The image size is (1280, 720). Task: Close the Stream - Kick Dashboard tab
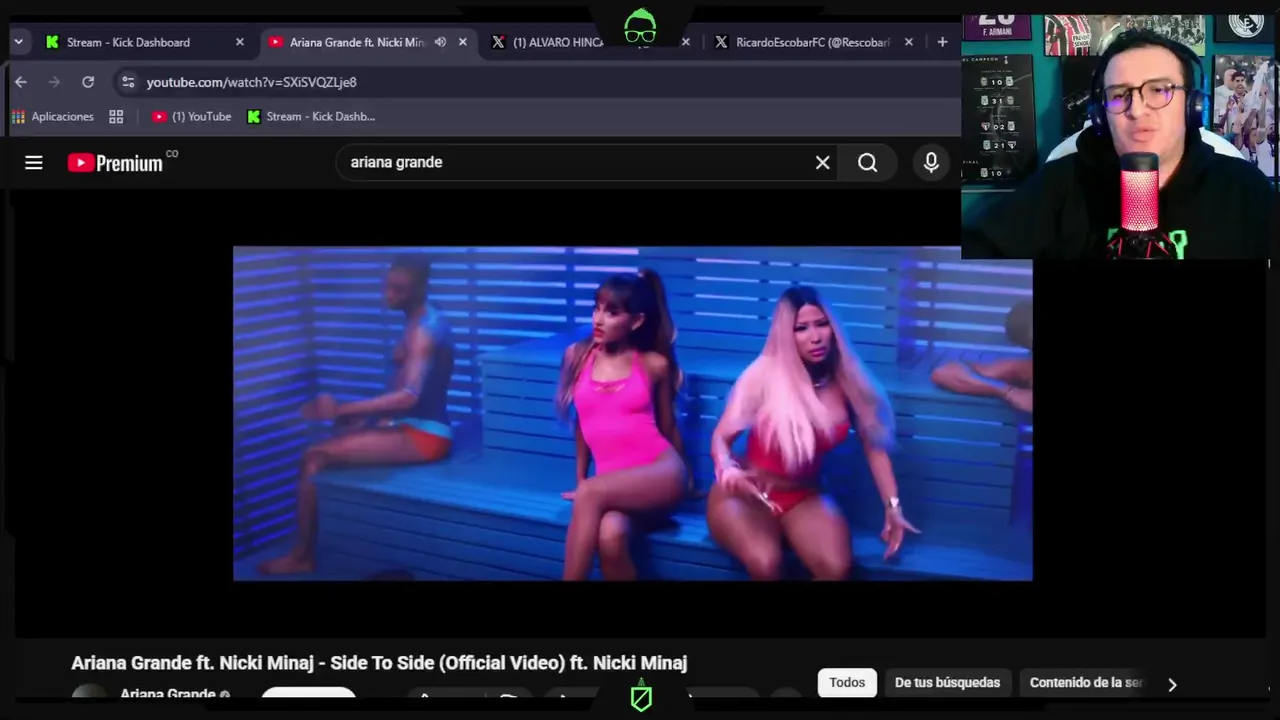(239, 42)
